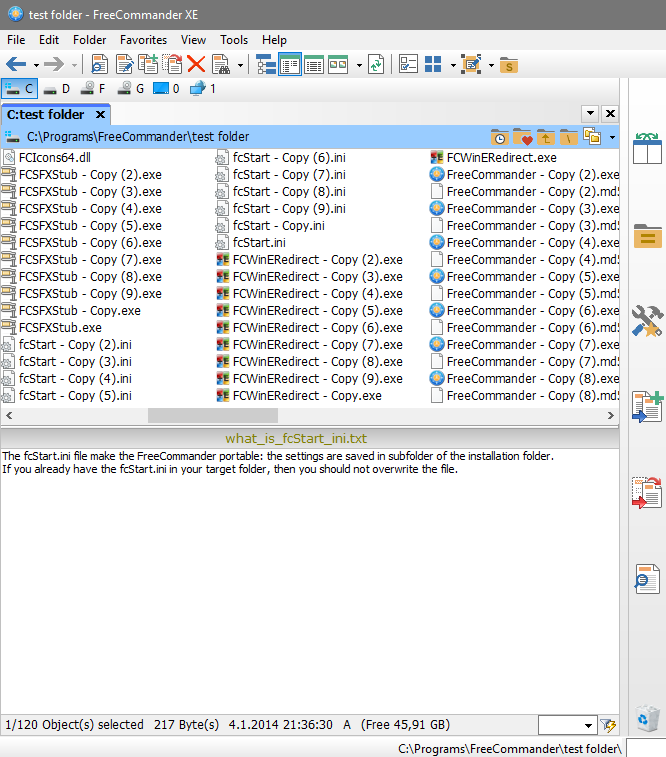This screenshot has width=666, height=757.
Task: Click the multi-rename tool icon
Action: [472, 64]
